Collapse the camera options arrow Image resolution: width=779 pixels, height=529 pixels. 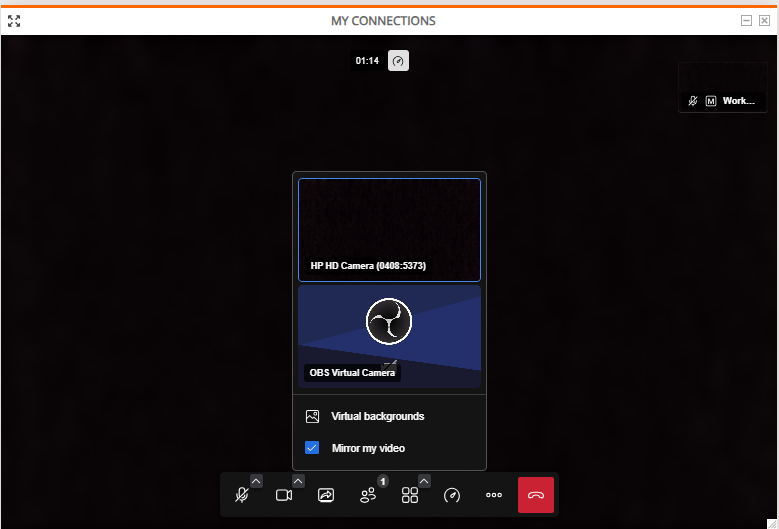point(298,481)
